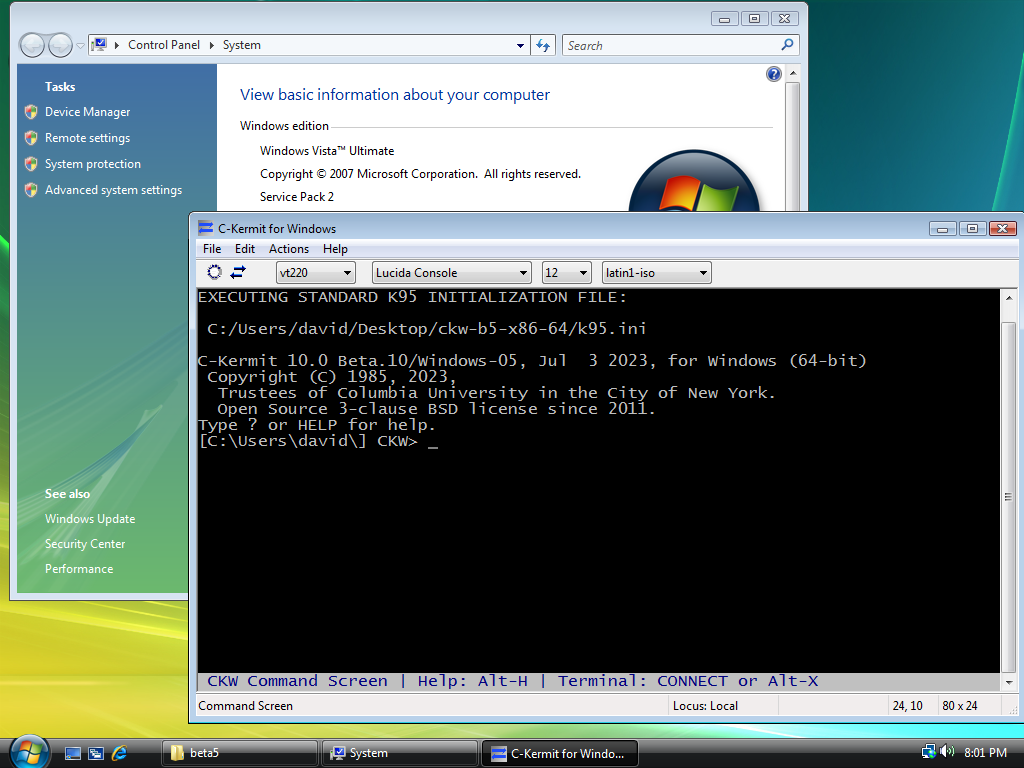Open Advanced system settings
Screen dimensions: 1024x768
tap(114, 191)
